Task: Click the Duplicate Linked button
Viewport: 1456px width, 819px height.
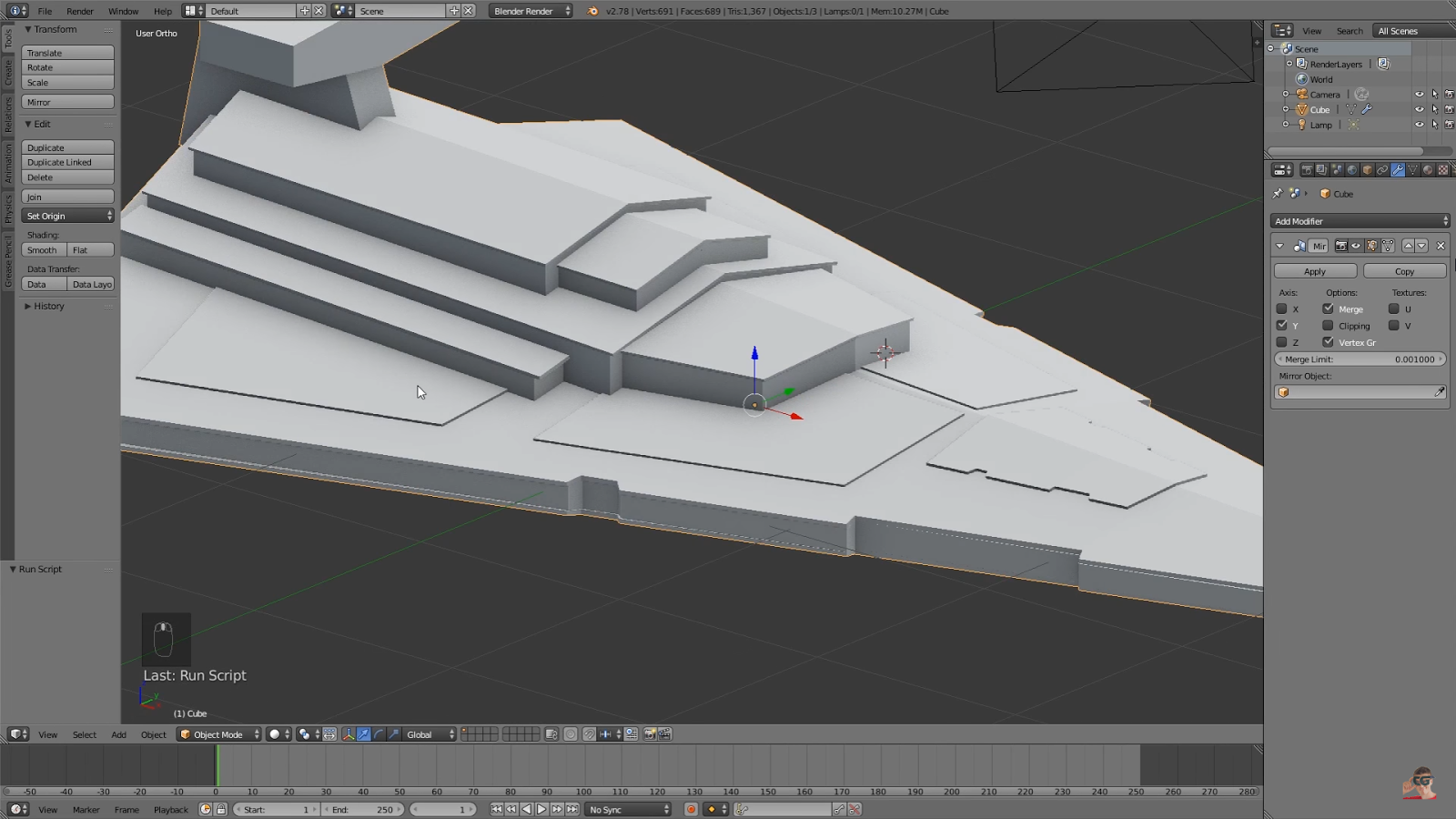Action: pyautogui.click(x=68, y=162)
